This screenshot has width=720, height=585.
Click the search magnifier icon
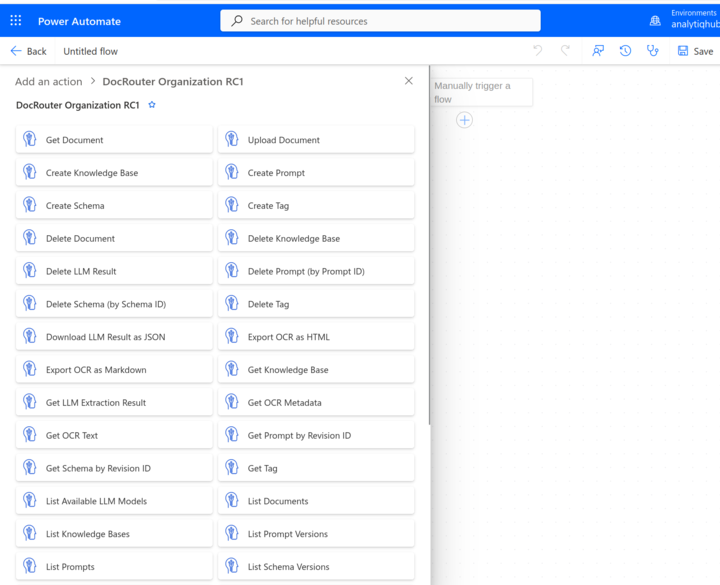pyautogui.click(x=237, y=21)
